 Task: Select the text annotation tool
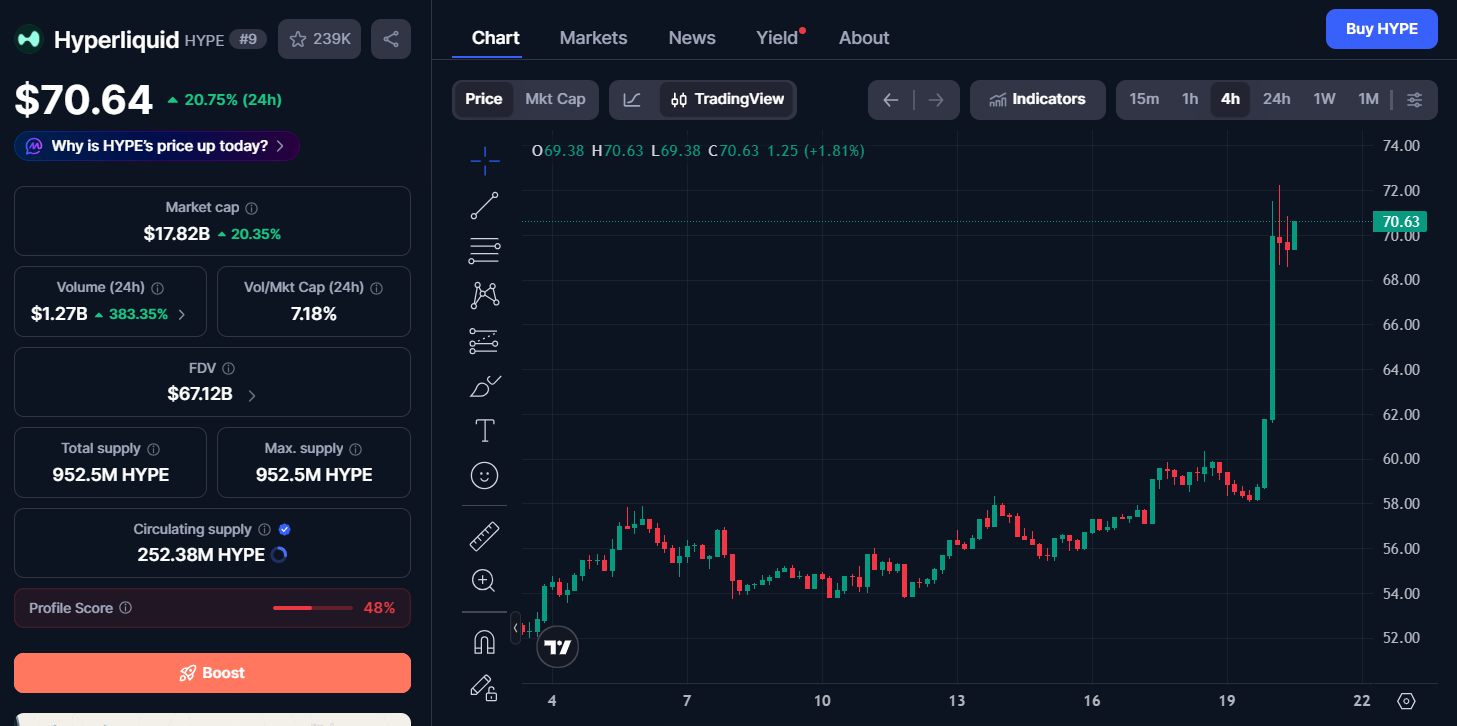tap(485, 431)
